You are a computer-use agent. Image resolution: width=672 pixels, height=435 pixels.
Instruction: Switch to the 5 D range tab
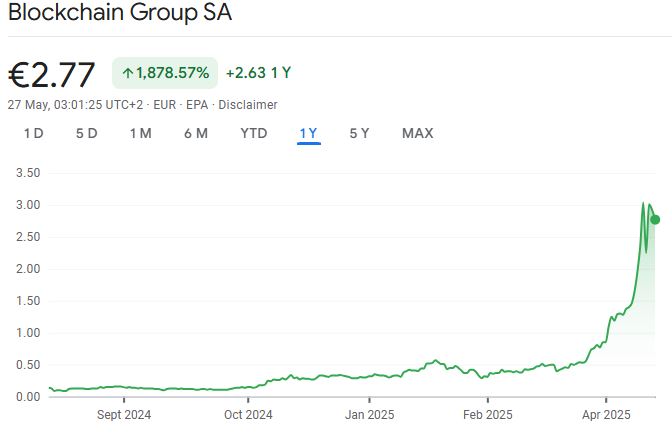[x=87, y=133]
